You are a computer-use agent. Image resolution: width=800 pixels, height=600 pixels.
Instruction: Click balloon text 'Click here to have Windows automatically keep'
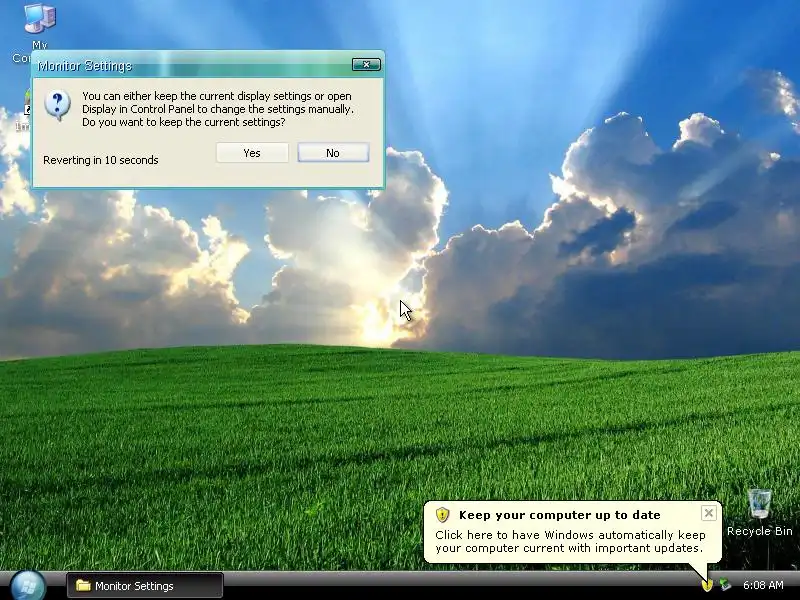coord(570,535)
